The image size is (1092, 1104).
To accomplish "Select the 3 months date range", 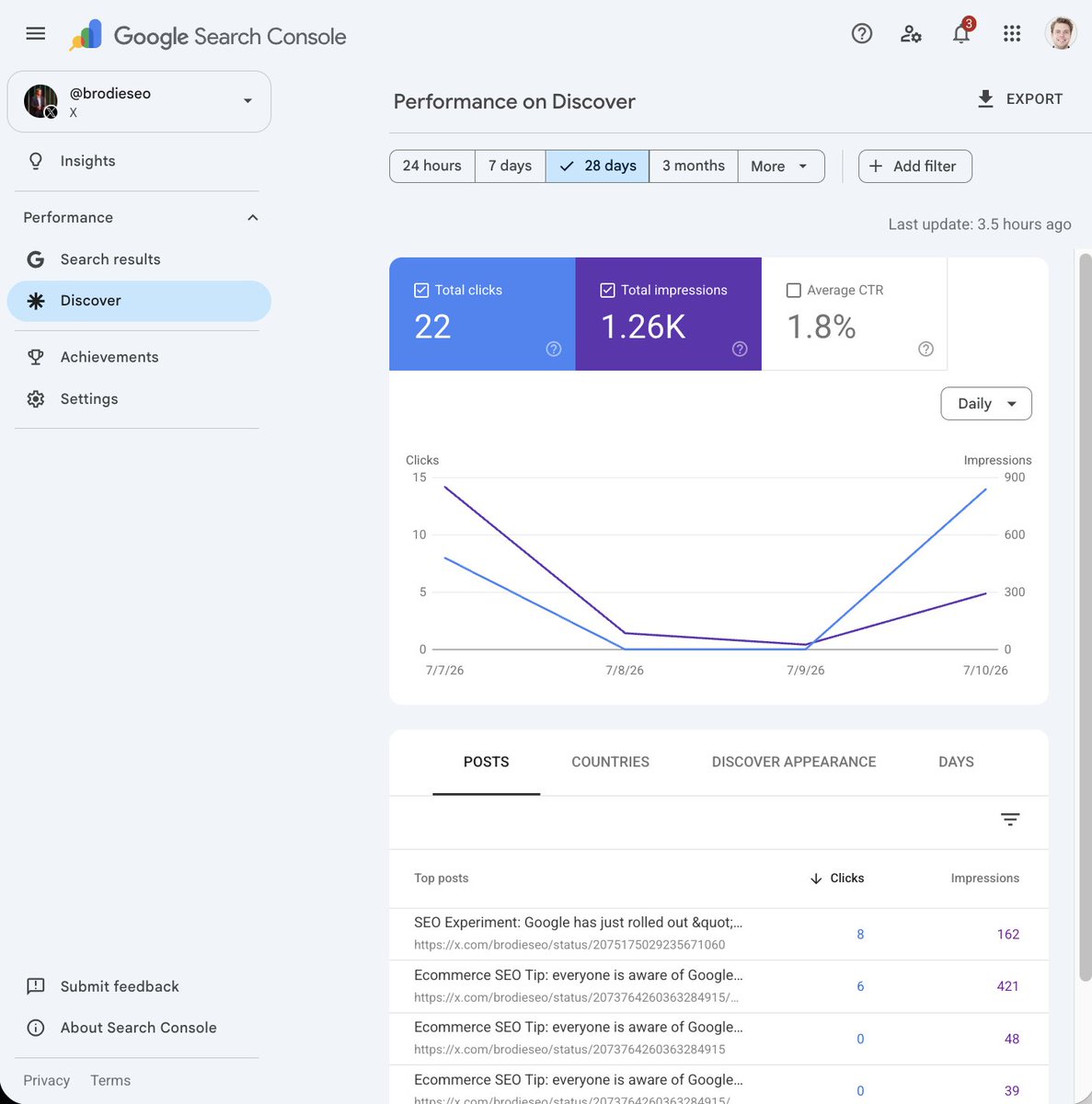I will [694, 167].
